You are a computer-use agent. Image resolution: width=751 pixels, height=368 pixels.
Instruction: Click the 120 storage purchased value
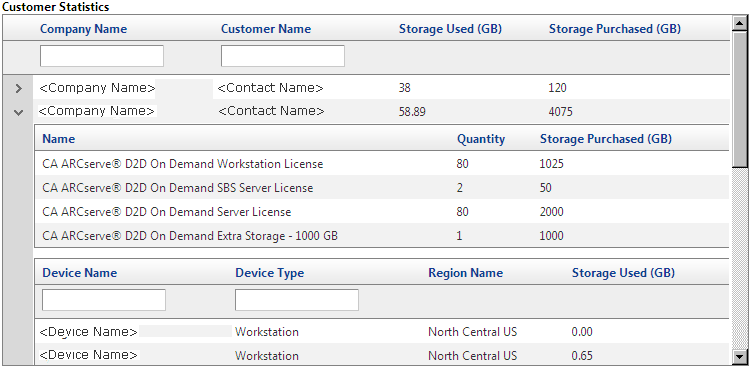[558, 88]
